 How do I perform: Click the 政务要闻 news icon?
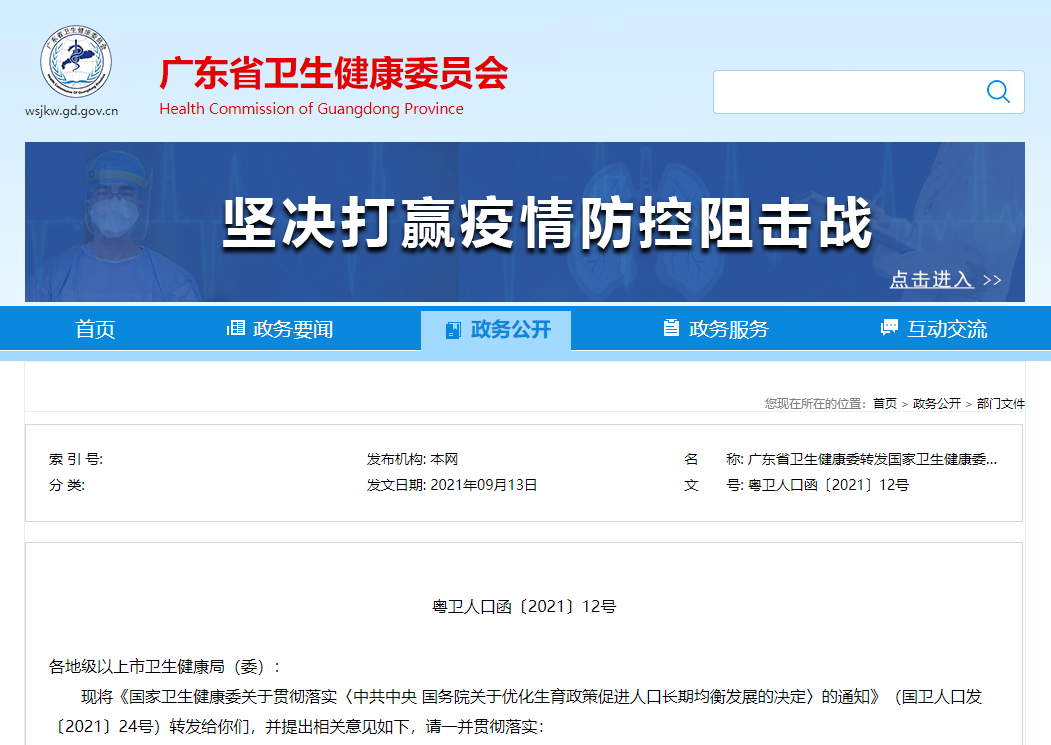coord(237,327)
